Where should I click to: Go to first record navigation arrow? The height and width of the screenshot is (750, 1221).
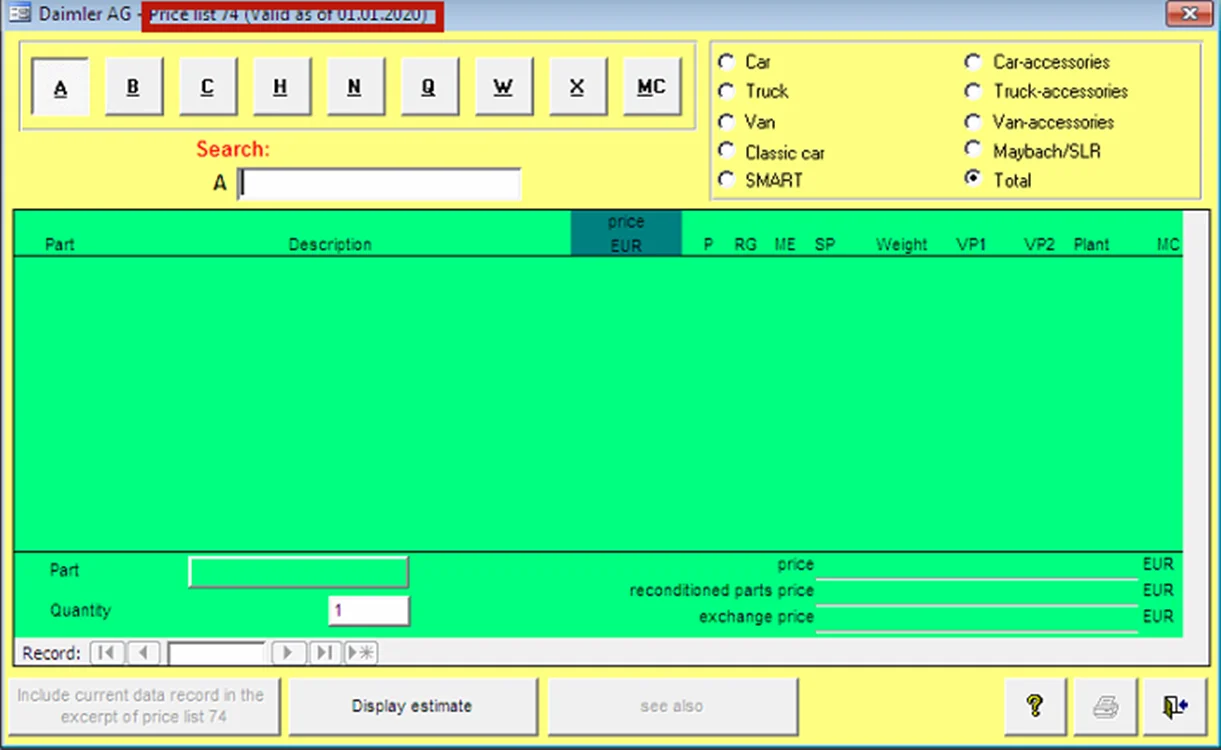[106, 653]
